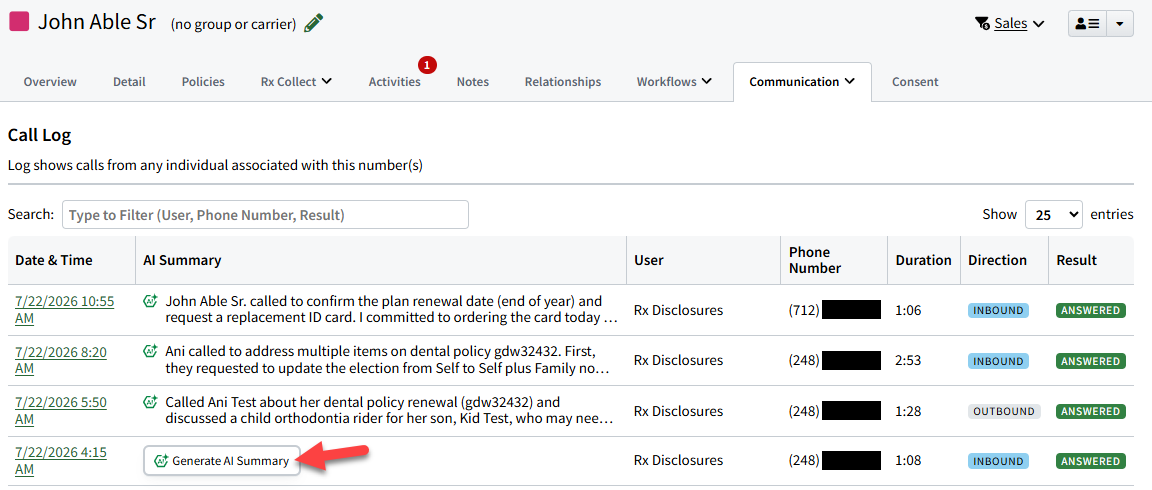The width and height of the screenshot is (1152, 490).
Task: Open the Activities tab
Action: (395, 82)
